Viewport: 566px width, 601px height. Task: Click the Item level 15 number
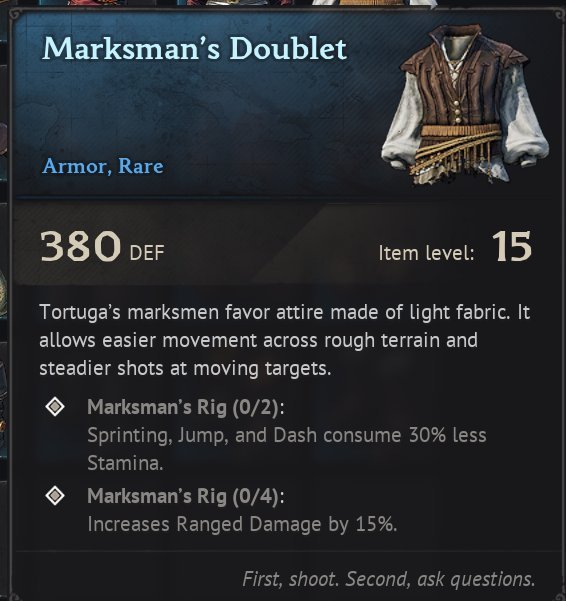pyautogui.click(x=512, y=246)
